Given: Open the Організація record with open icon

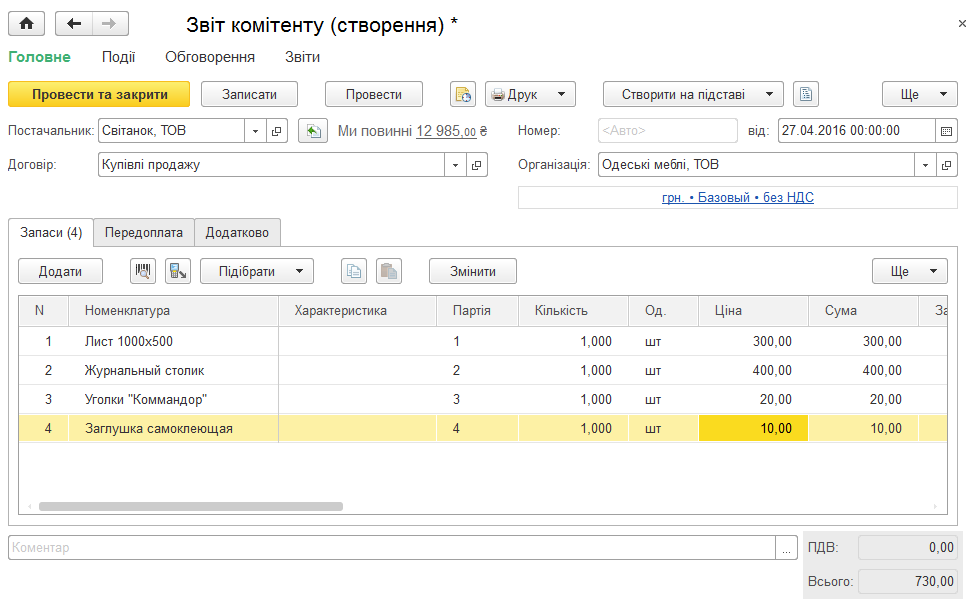Looking at the screenshot, I should (947, 165).
